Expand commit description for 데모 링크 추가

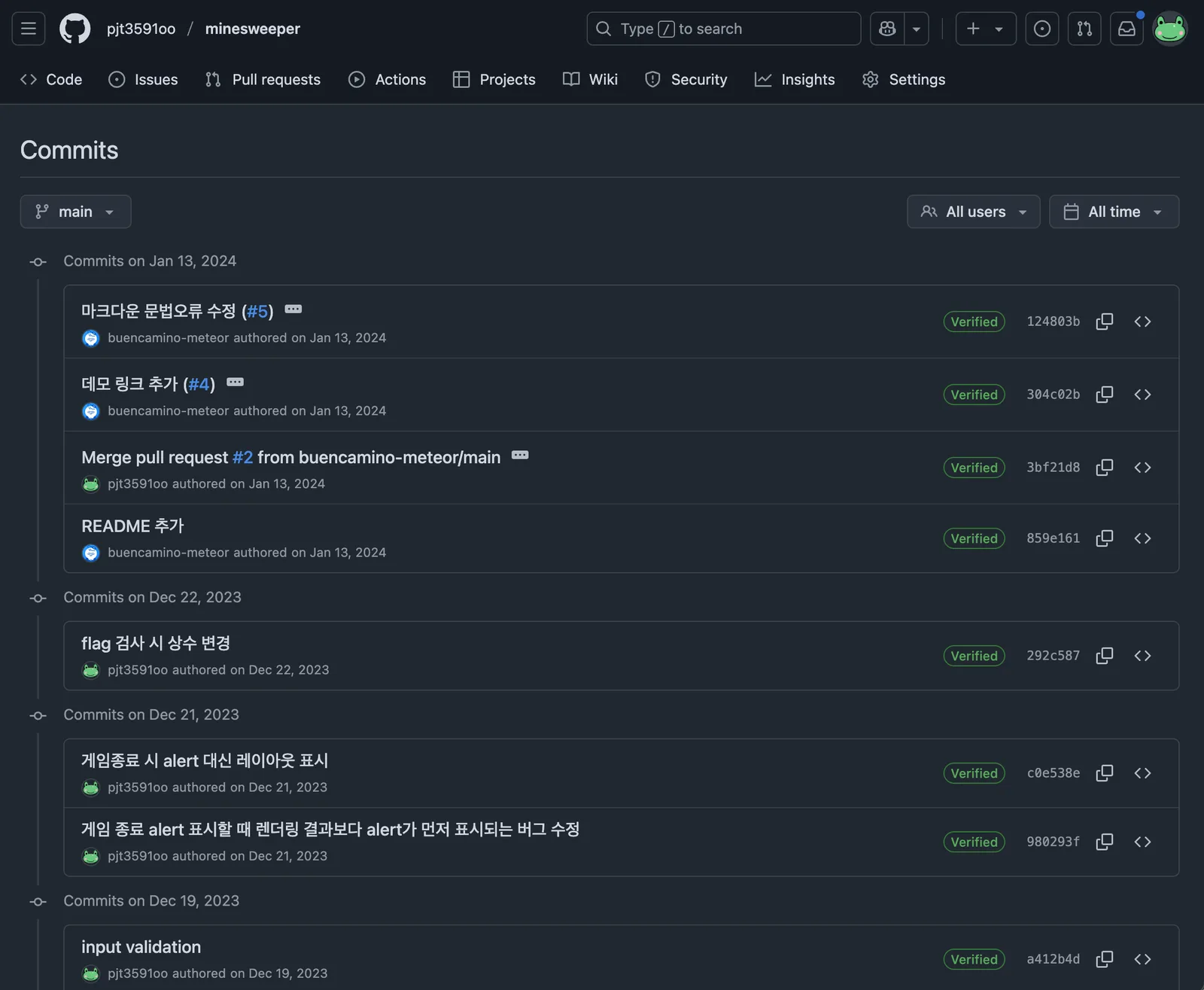point(235,382)
